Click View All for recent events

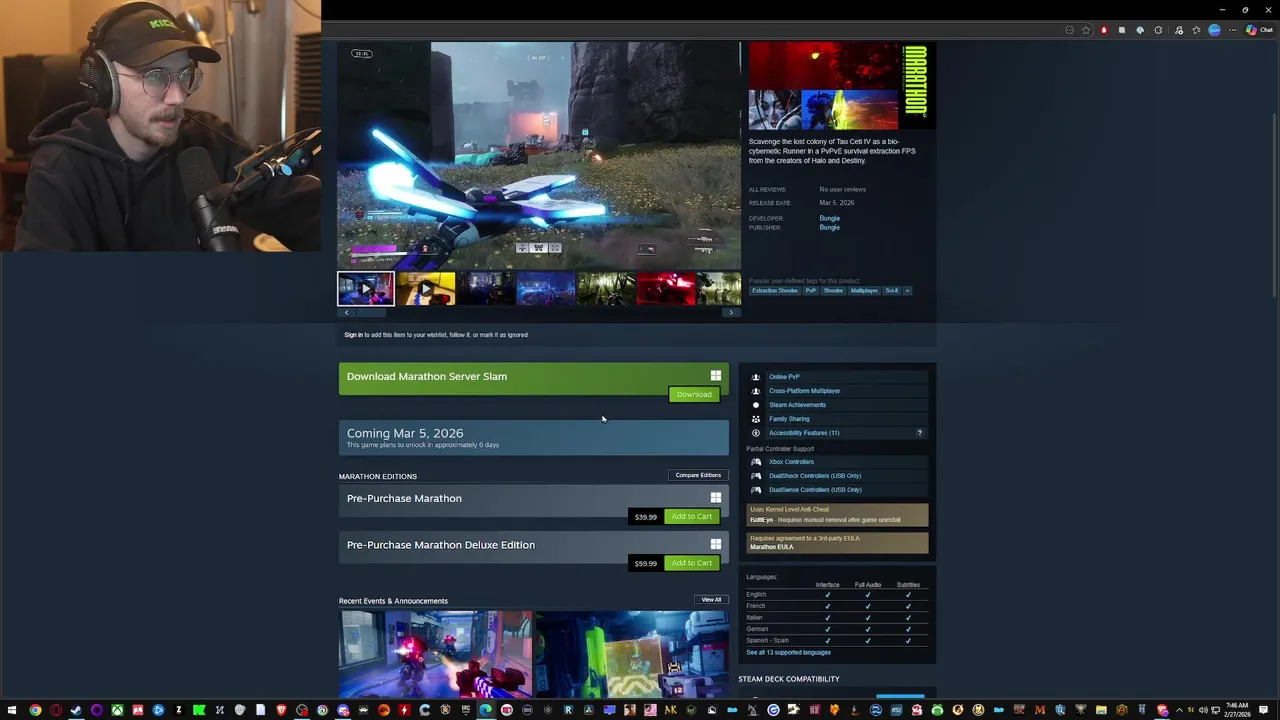point(711,600)
